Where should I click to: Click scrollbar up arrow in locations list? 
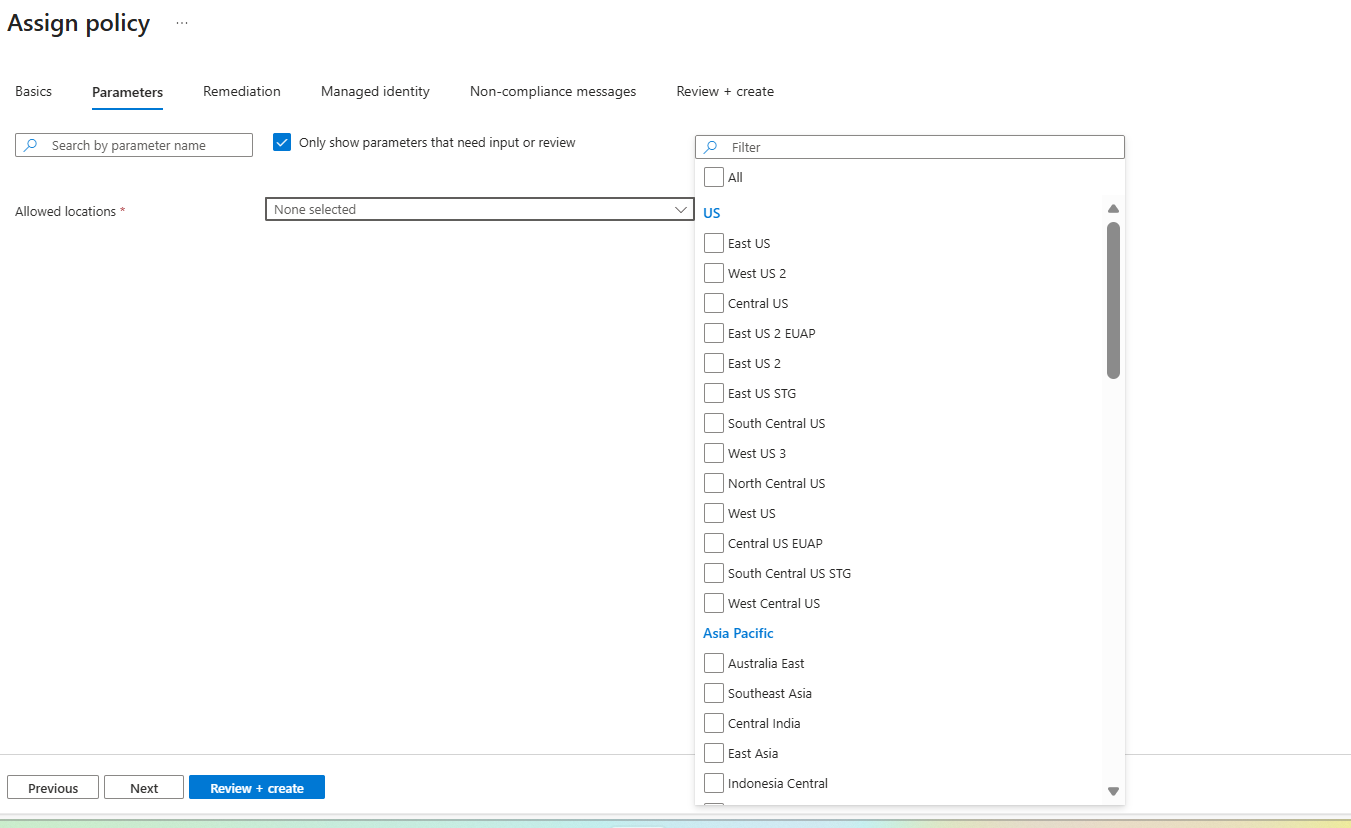click(x=1113, y=209)
